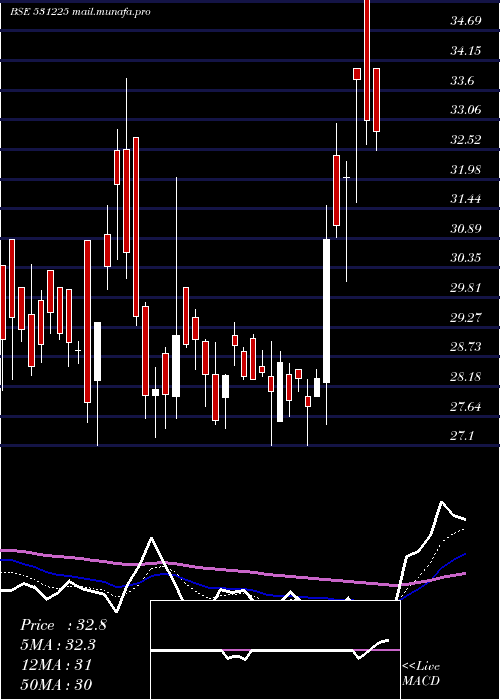Screen dimensions: 500x700
Task: Select the 50MA : 30 legend entry
Action: coord(56,684)
